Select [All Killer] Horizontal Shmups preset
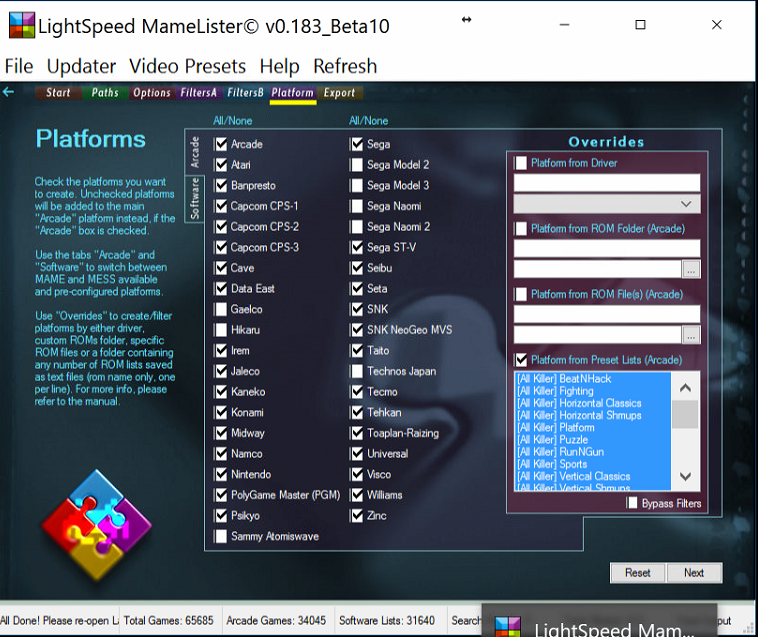758x637 pixels. [593, 415]
